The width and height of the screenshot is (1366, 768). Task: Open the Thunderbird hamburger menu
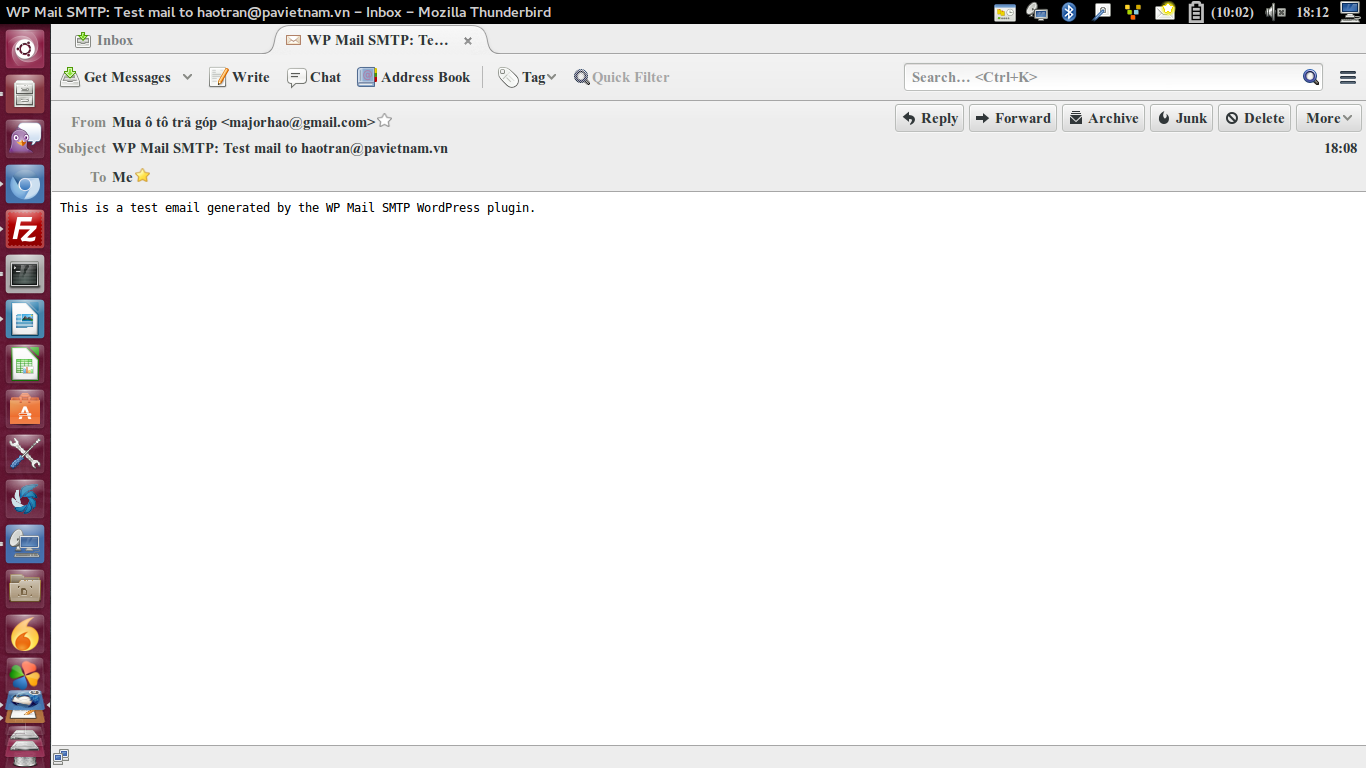[x=1347, y=77]
